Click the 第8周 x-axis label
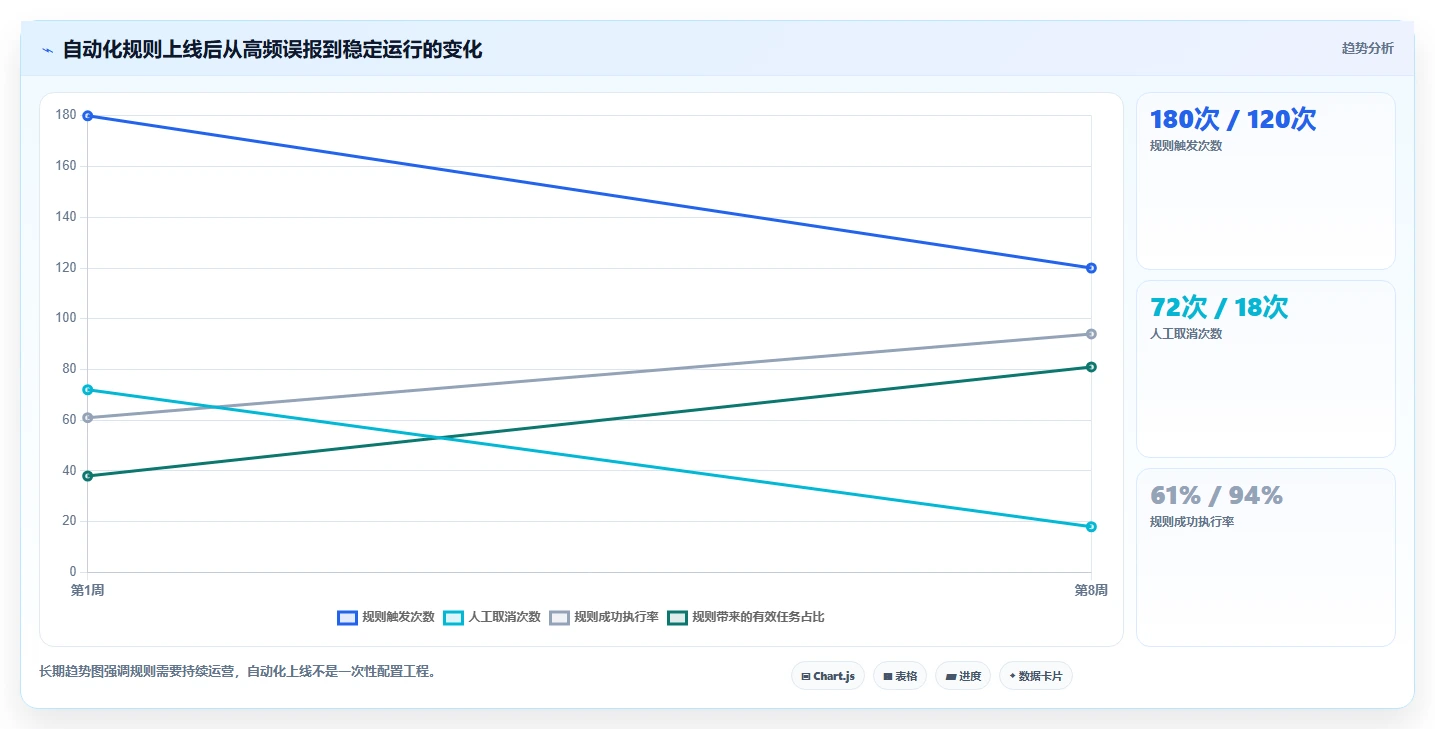This screenshot has height=729, width=1435. click(x=1091, y=591)
